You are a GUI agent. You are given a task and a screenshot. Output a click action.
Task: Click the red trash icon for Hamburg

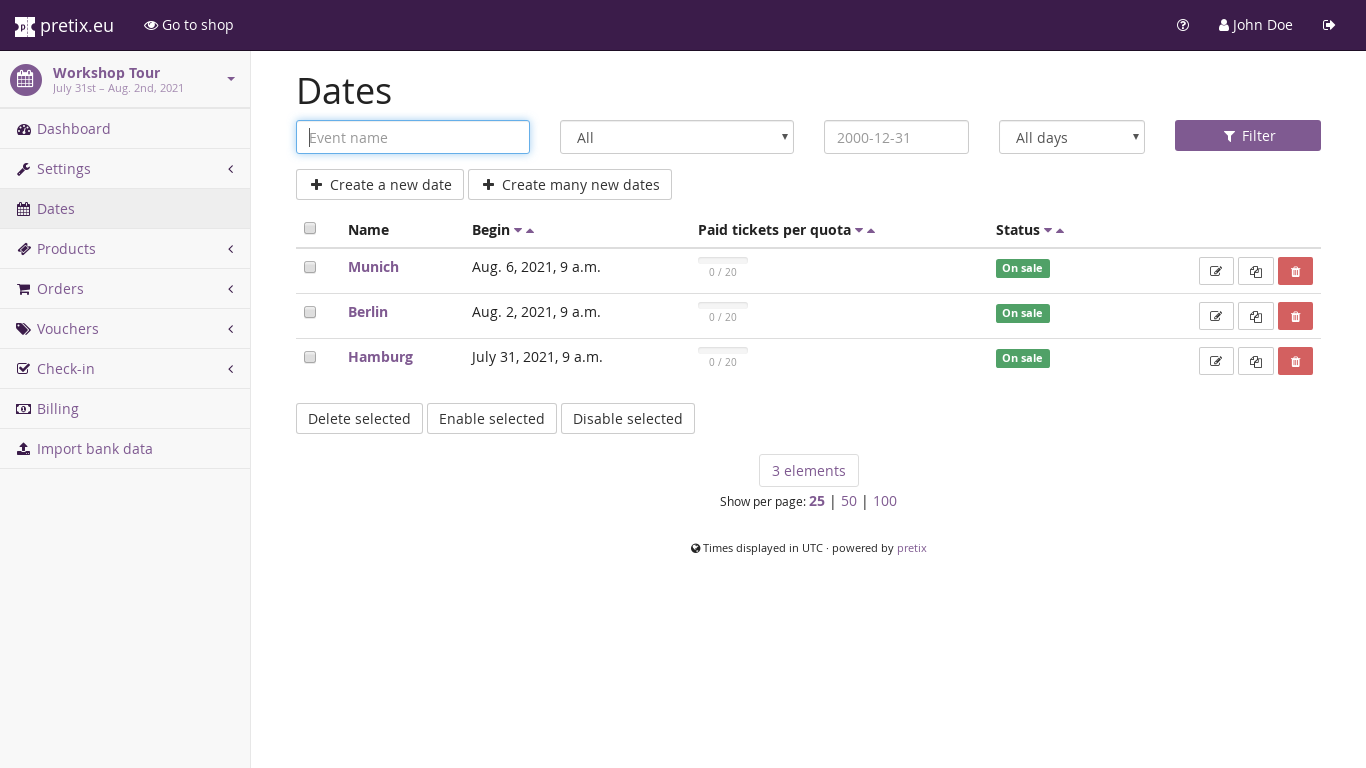(x=1295, y=361)
